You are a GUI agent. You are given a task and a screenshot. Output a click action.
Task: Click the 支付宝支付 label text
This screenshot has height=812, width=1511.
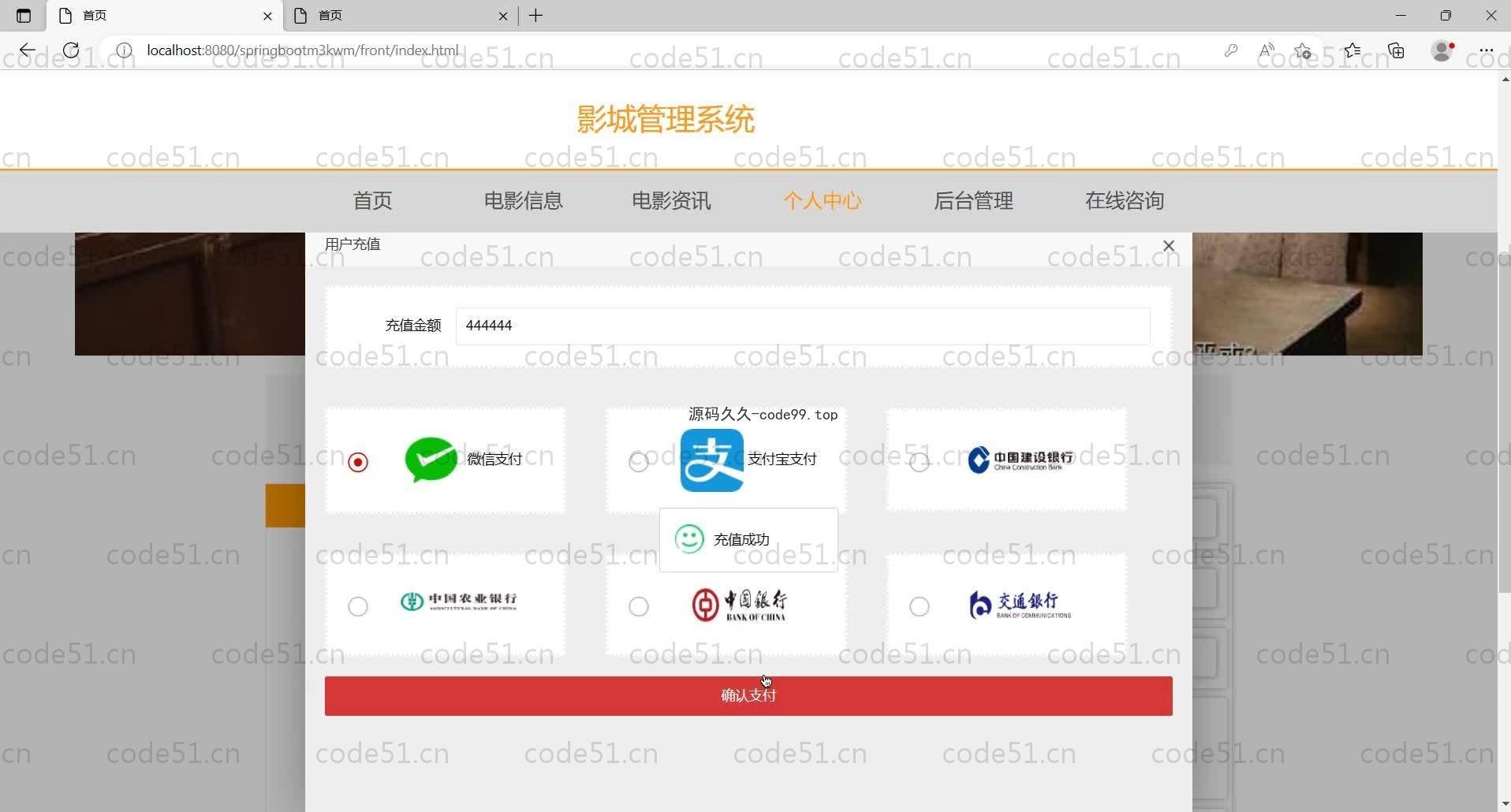point(782,460)
